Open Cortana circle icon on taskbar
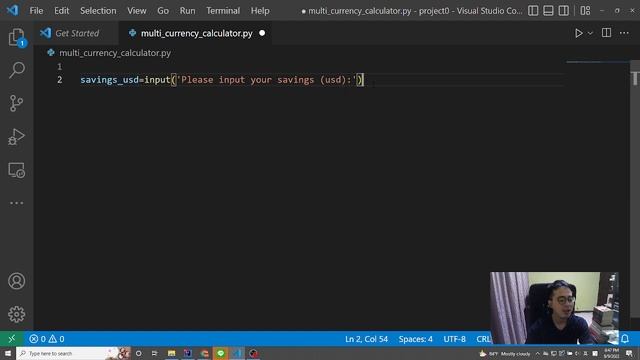Screen dimensions: 640x360 point(138,353)
